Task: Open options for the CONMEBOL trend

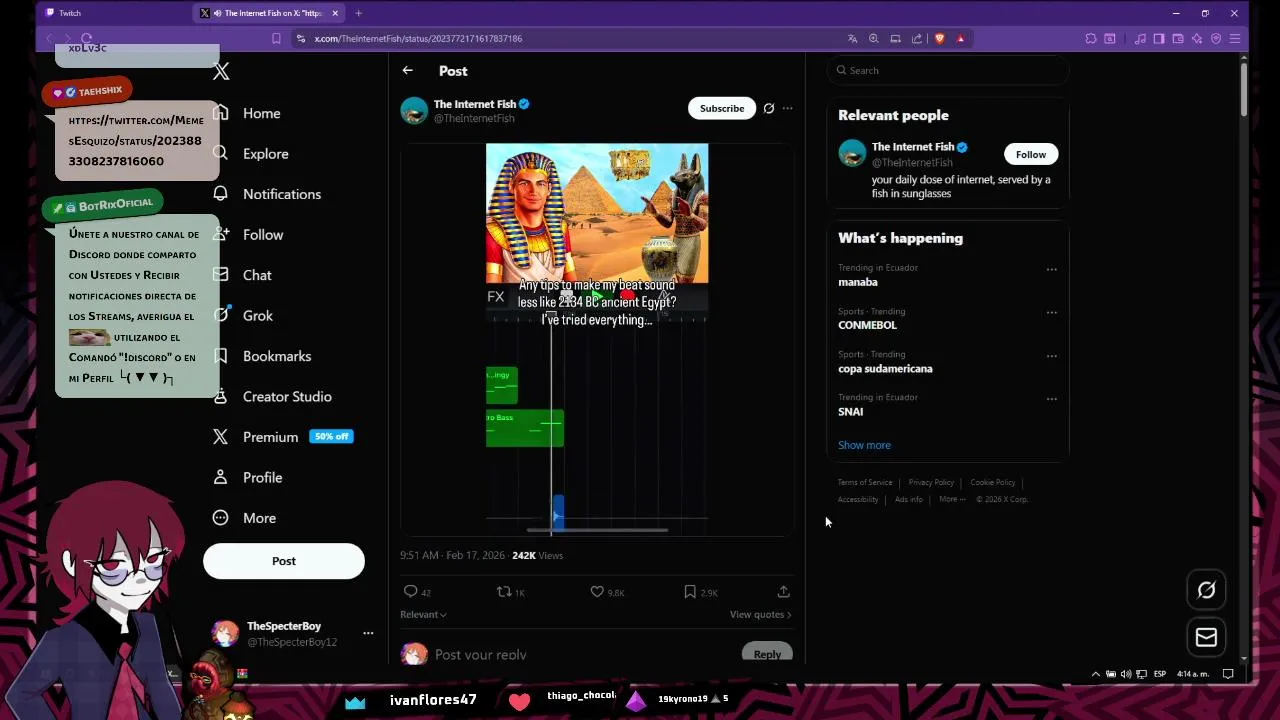Action: 1051,312
